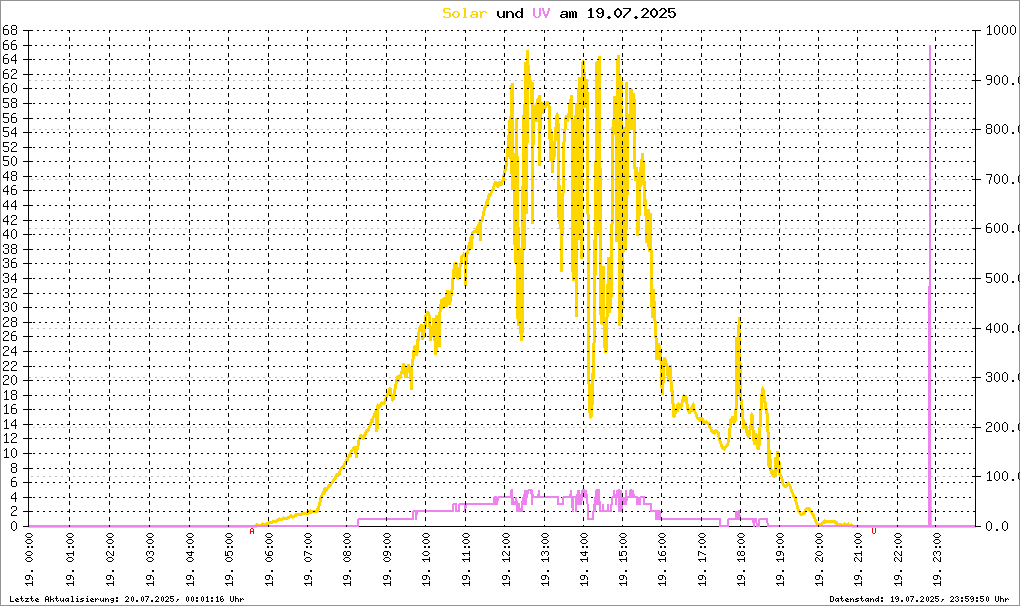Click the red sunrise "A" marker
Viewport: 1020px width, 606px height.
pos(251,531)
